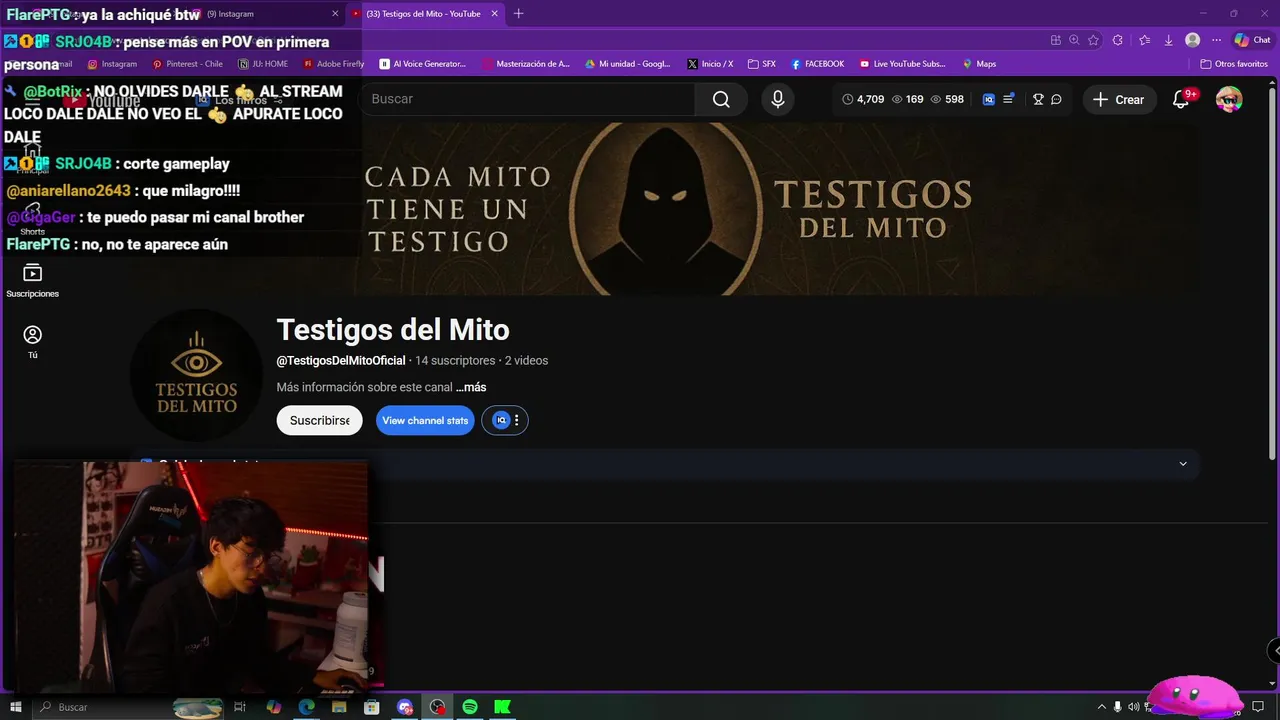Open Adobe Firefly bookmark
1280x720 pixels.
[x=333, y=64]
